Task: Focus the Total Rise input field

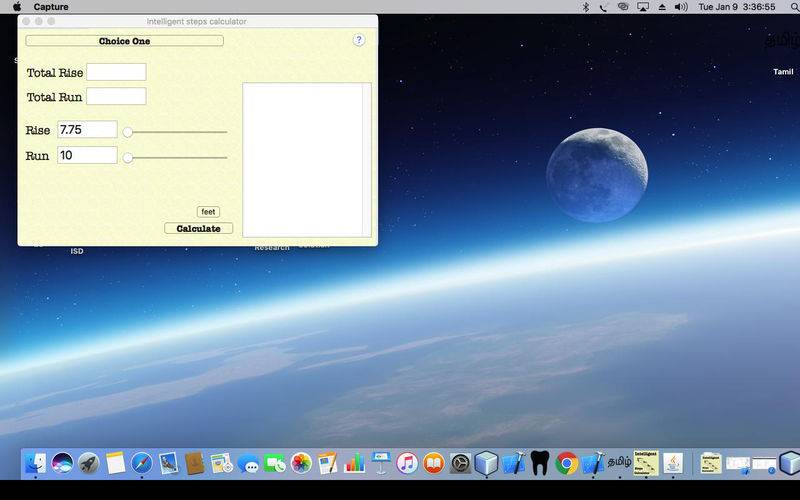Action: coord(116,72)
